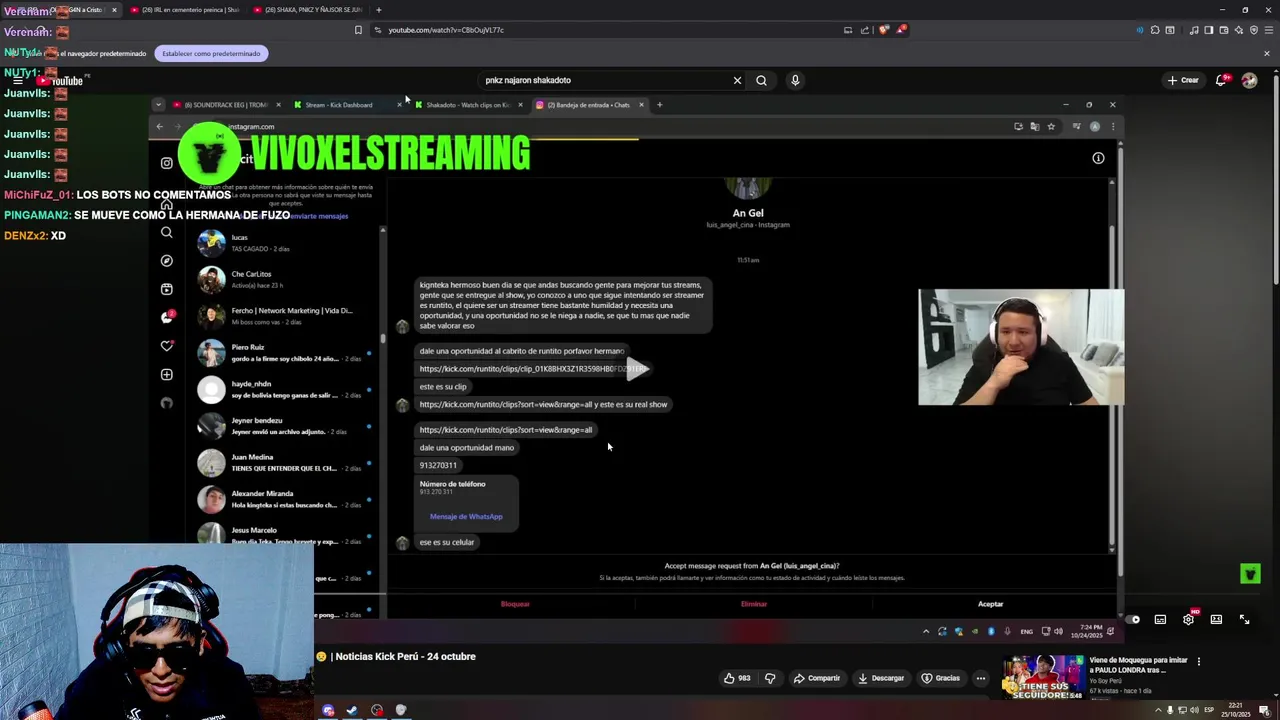Open Brave Shields lion icon

tap(883, 30)
